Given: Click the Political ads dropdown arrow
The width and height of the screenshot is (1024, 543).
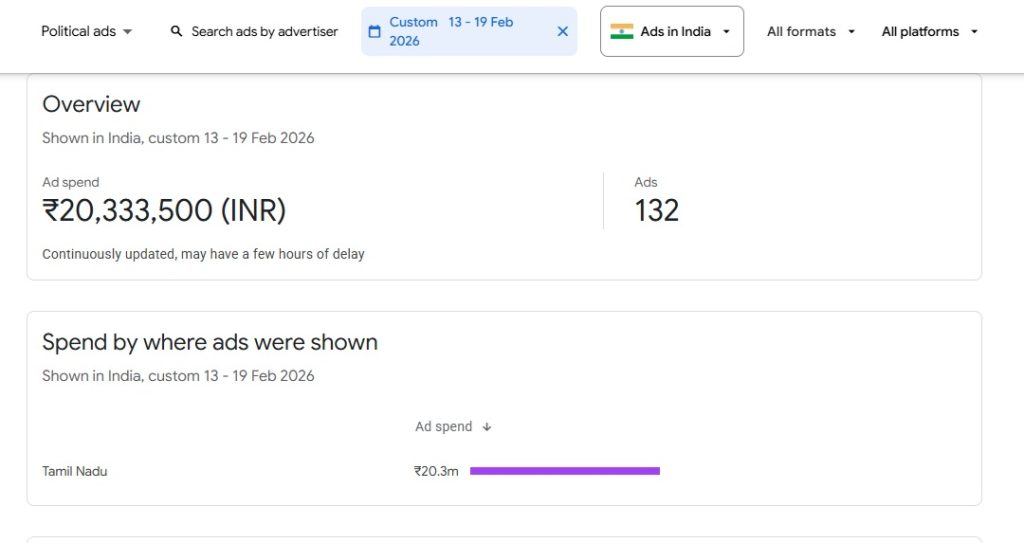Looking at the screenshot, I should pos(128,32).
